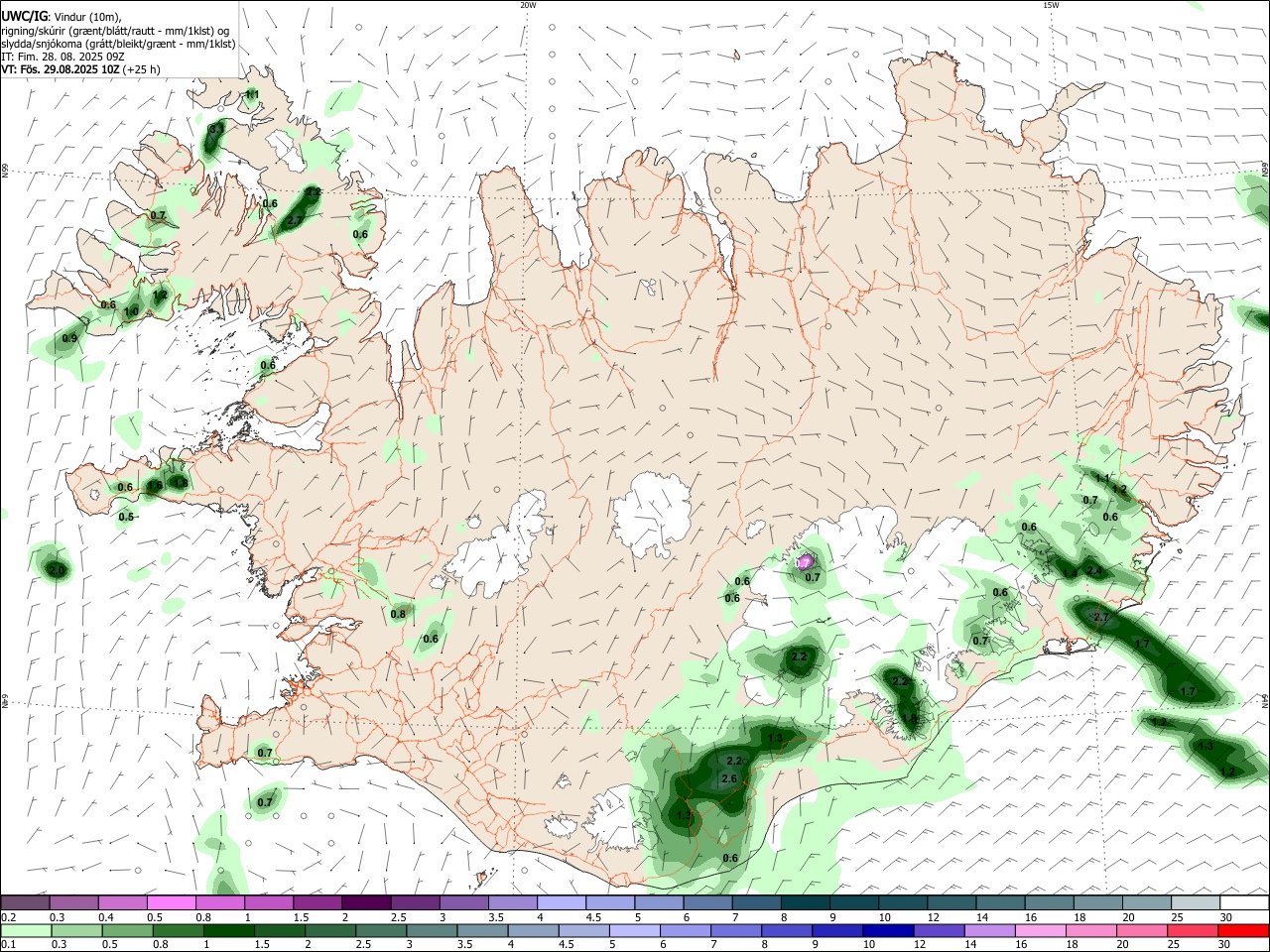
Task: Click the '0.1' label on the rain scale
Action: tap(10, 945)
